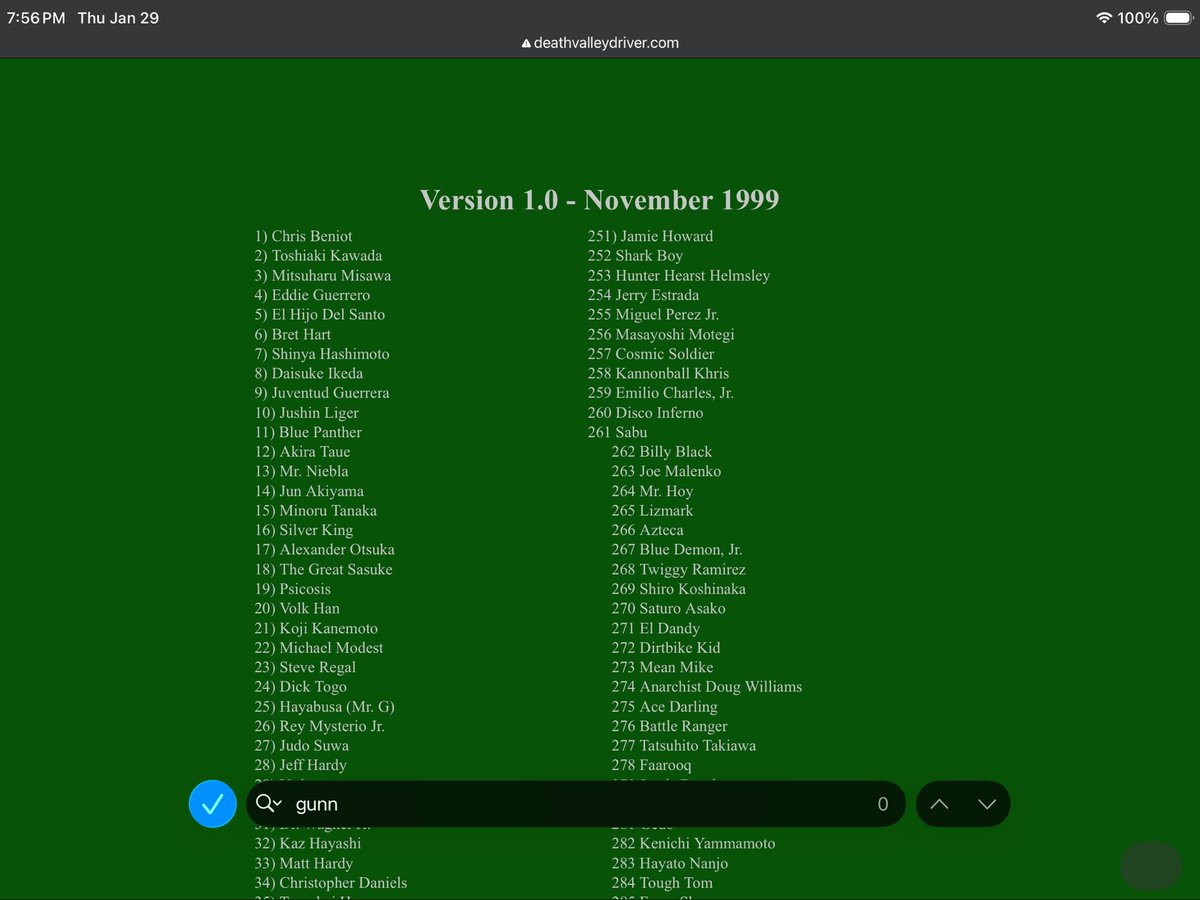Focus the find-on-page field containing 'gunn'
This screenshot has width=1200, height=900.
click(x=576, y=804)
